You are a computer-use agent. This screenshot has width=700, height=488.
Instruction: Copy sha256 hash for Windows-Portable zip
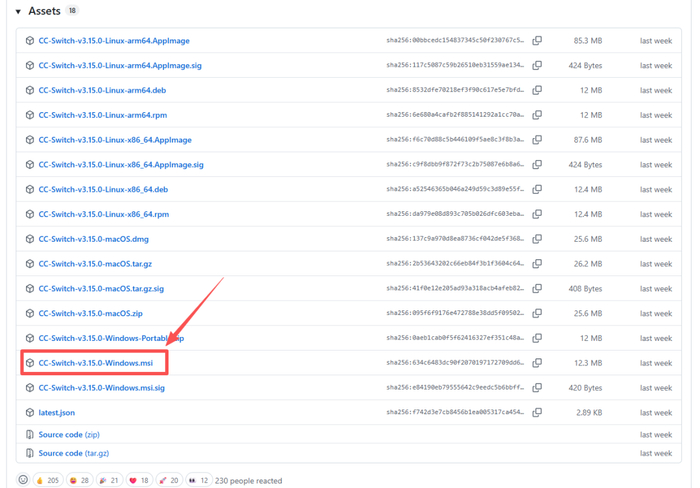click(537, 338)
